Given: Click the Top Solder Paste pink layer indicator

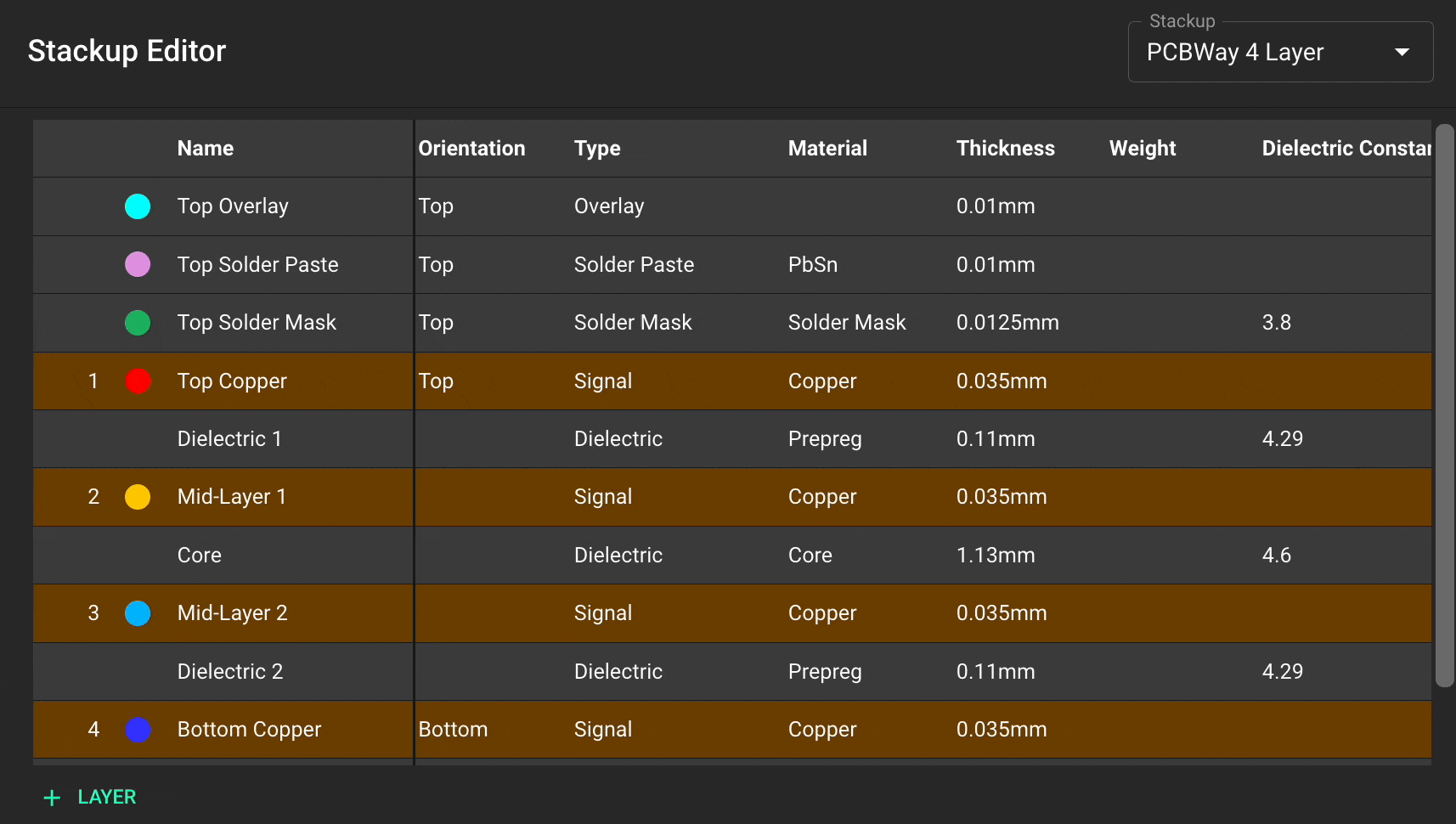Looking at the screenshot, I should tap(138, 264).
